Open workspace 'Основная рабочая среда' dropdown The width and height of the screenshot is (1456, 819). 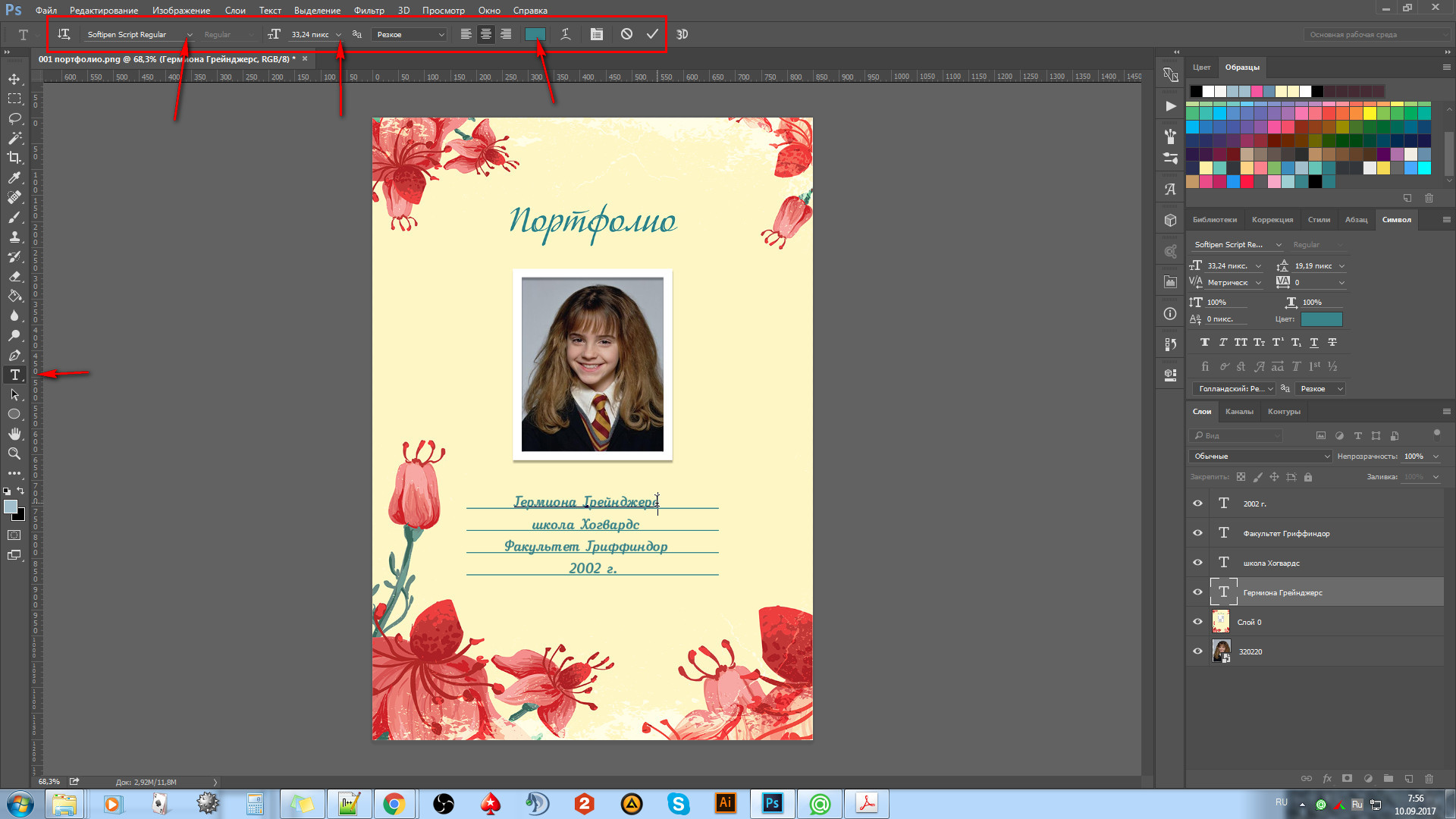click(1376, 35)
